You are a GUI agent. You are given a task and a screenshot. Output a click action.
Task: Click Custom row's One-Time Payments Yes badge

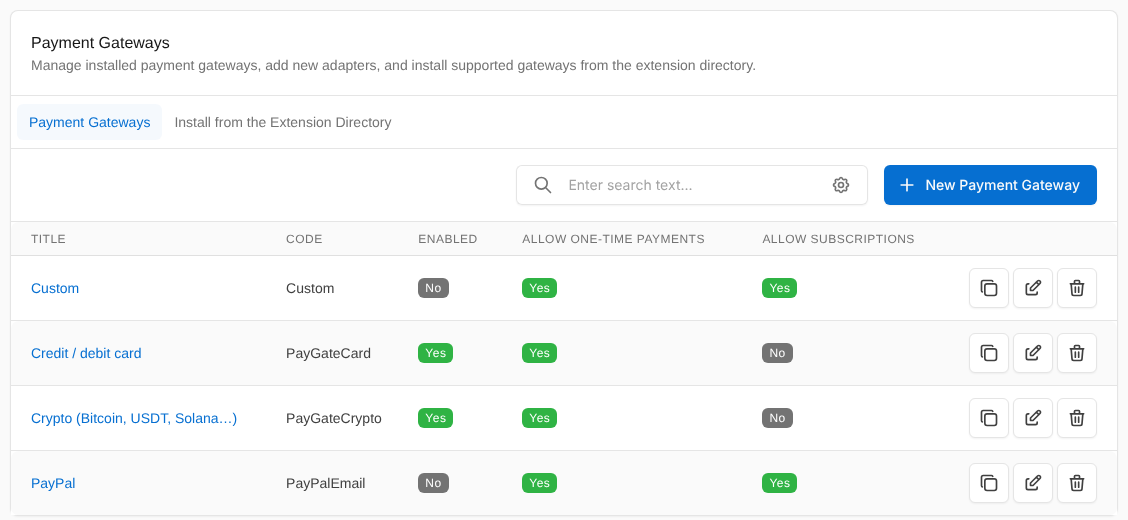[x=540, y=288]
